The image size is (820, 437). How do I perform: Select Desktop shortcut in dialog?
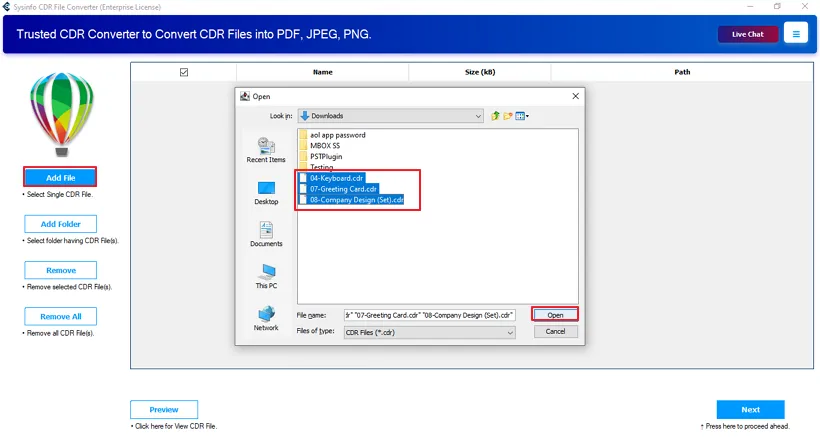[x=266, y=193]
